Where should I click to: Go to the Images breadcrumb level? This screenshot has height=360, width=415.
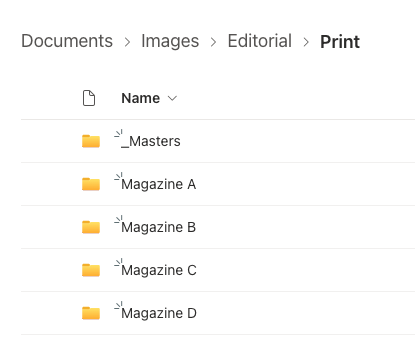170,41
